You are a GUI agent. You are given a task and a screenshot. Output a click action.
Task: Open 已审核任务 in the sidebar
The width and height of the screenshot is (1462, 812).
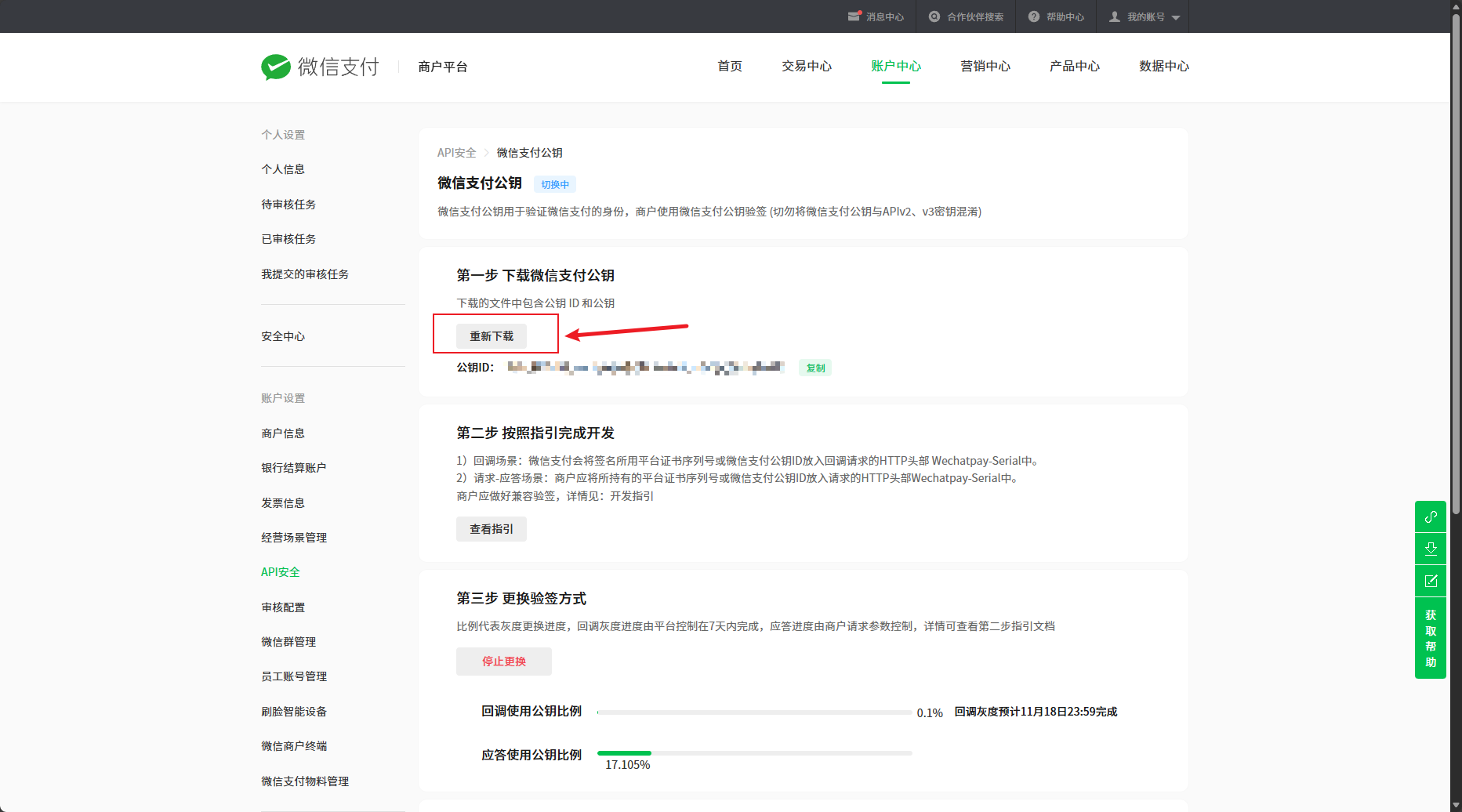(288, 239)
